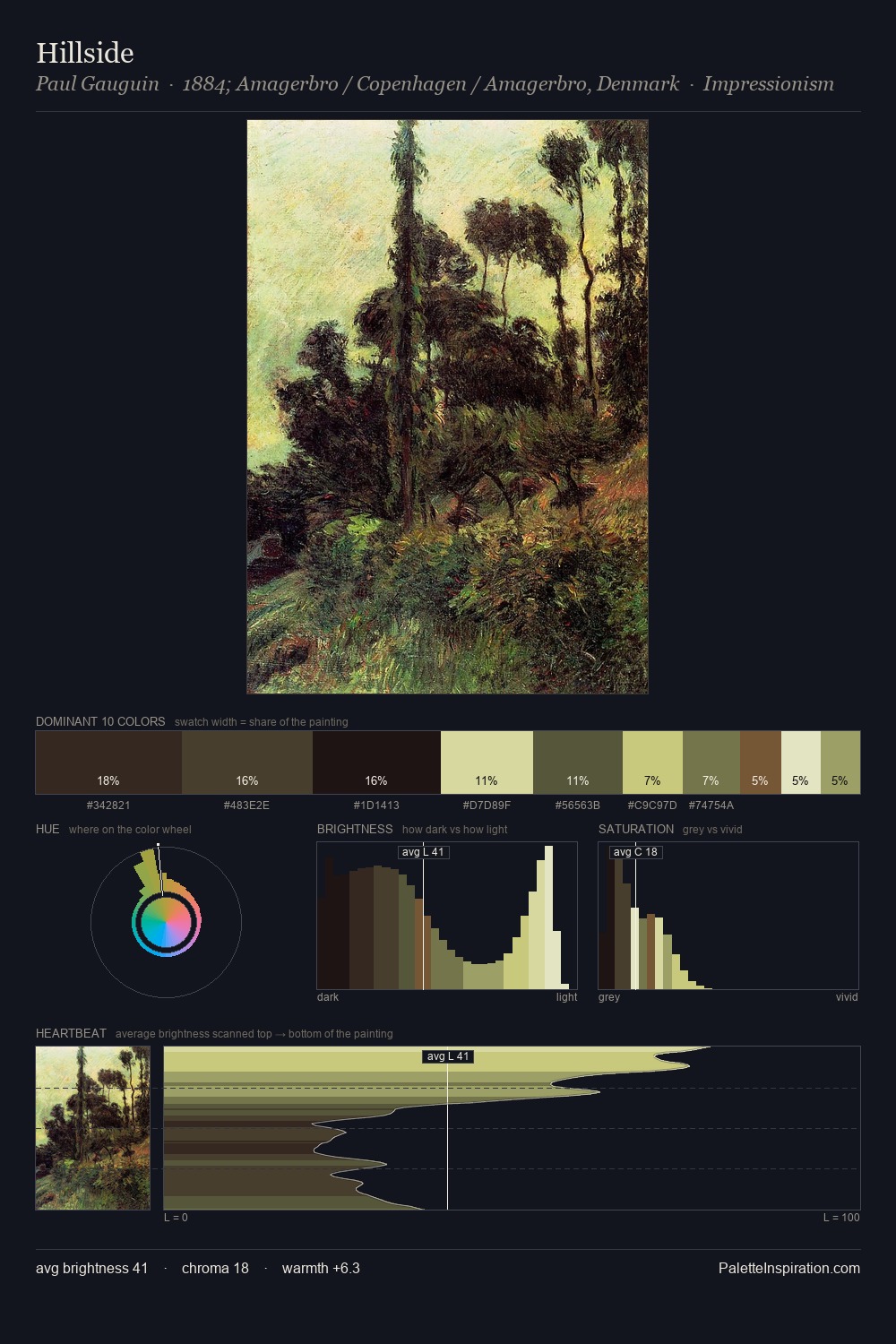Click the 'grey' saturation axis label

(609, 997)
